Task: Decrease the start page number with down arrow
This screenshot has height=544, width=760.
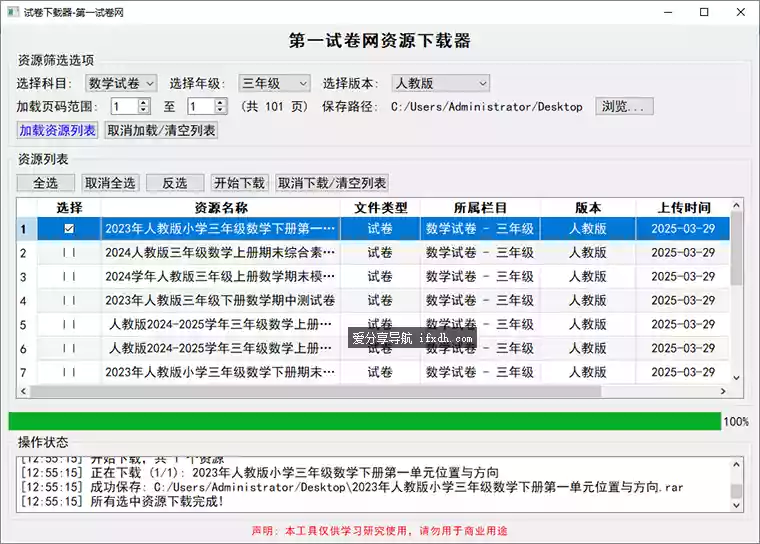Action: pyautogui.click(x=143, y=110)
